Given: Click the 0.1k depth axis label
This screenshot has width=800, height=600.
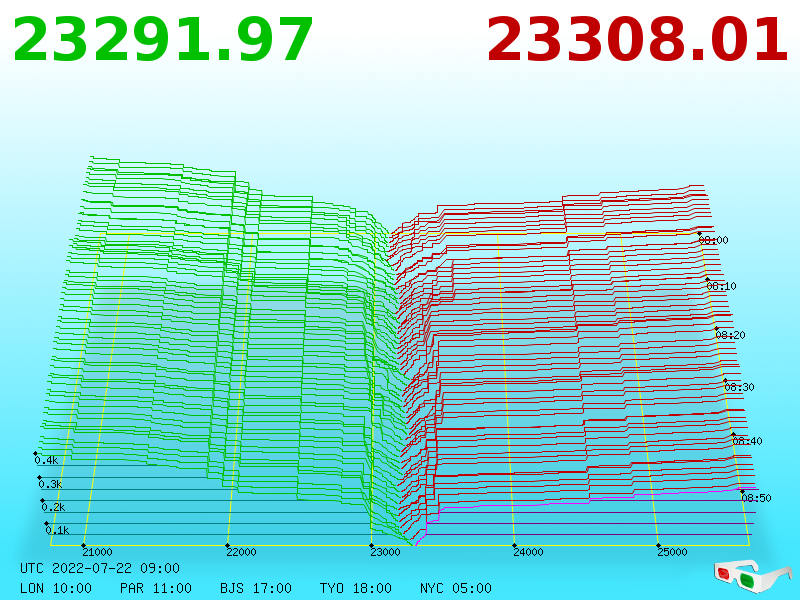Looking at the screenshot, I should [x=57, y=530].
